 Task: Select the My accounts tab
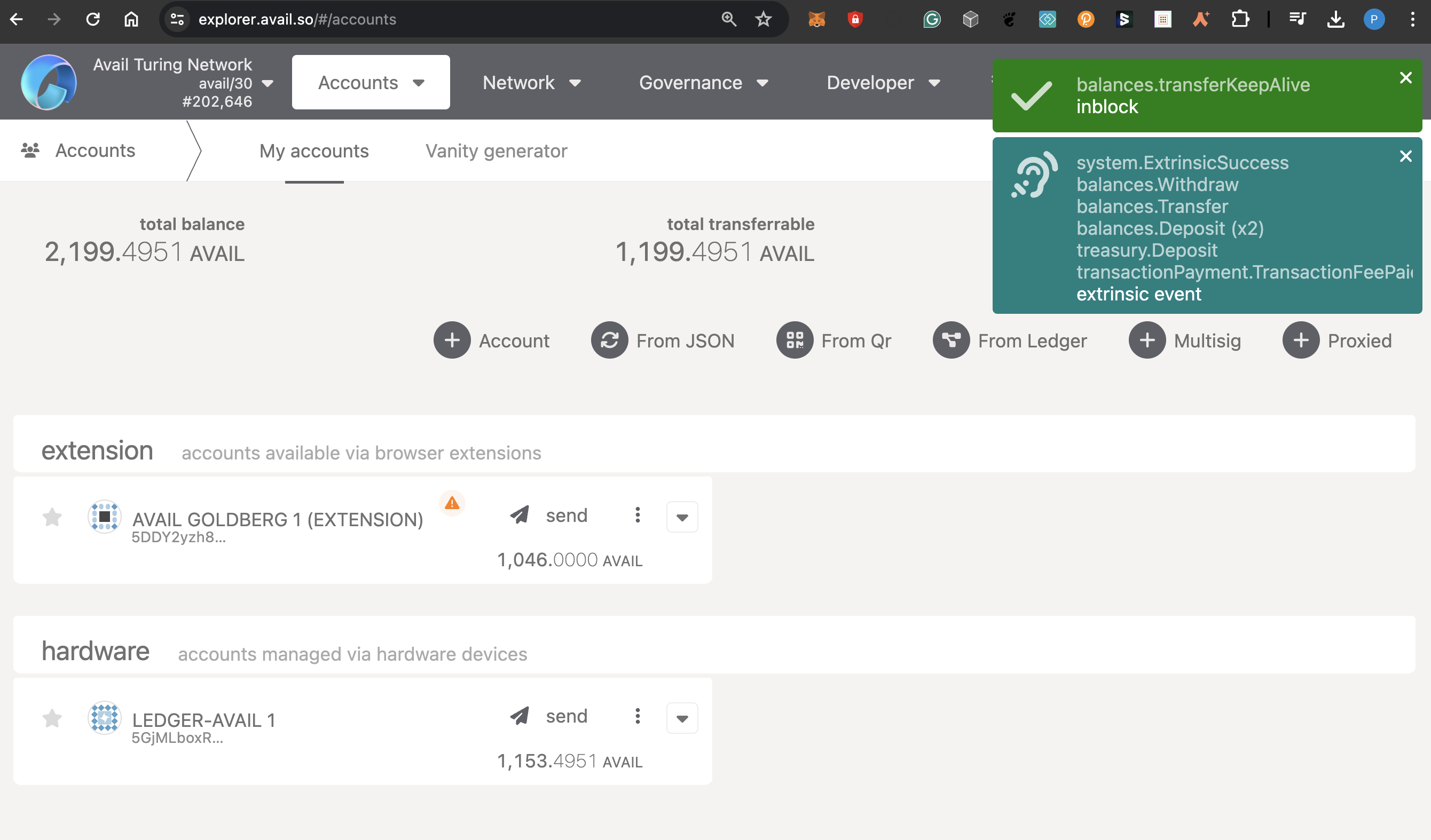click(x=314, y=151)
